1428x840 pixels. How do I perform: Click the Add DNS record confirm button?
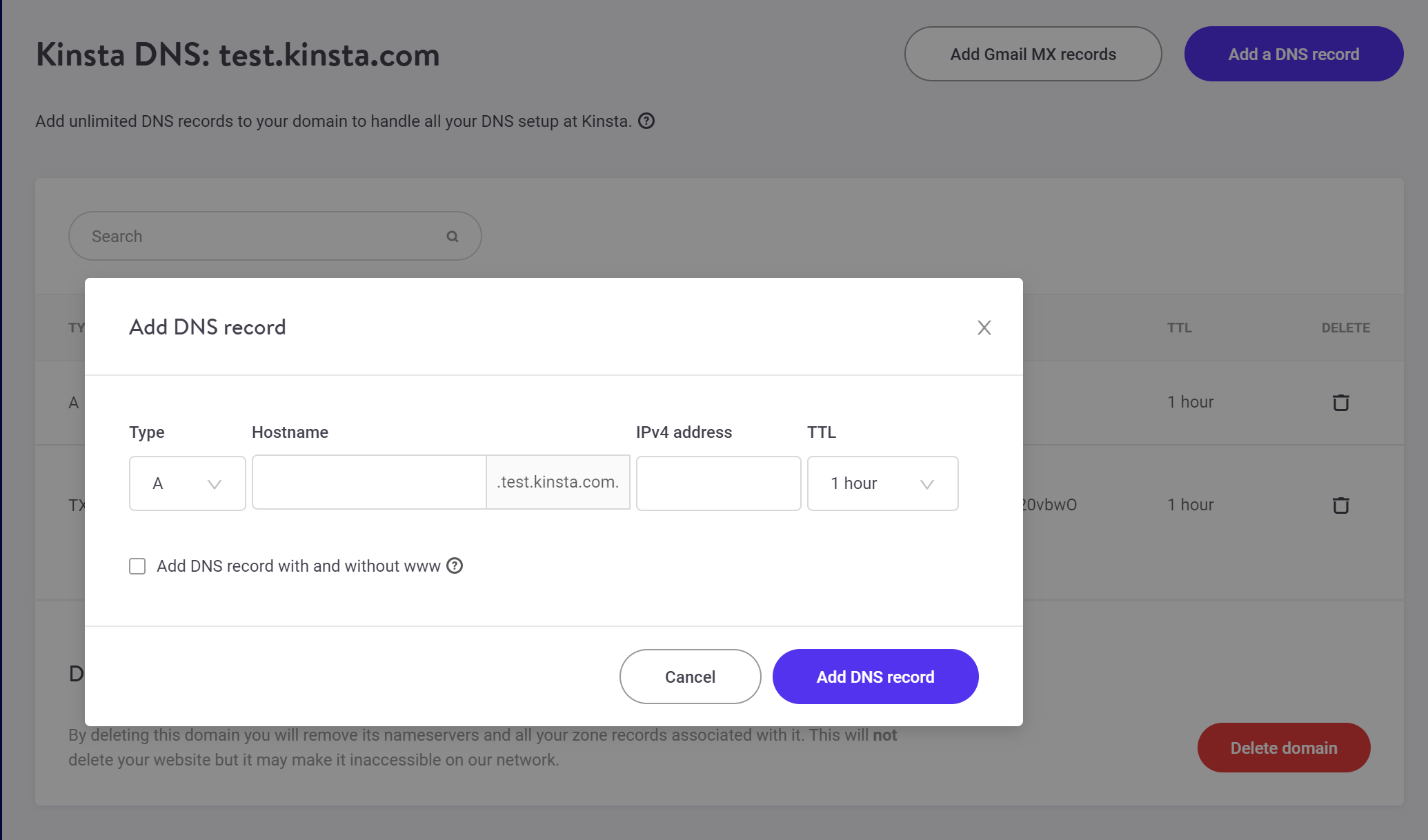[875, 677]
